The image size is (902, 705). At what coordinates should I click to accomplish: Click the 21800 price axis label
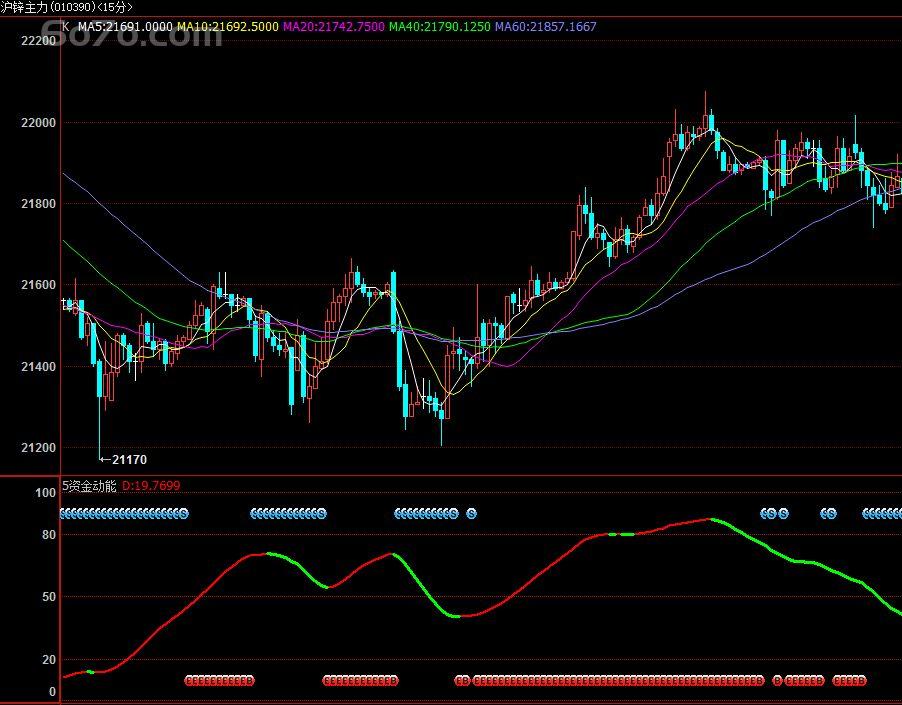38,204
